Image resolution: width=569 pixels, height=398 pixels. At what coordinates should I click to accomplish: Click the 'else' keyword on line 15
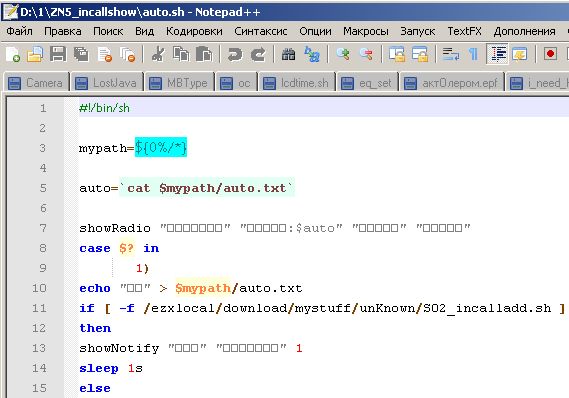[95, 389]
